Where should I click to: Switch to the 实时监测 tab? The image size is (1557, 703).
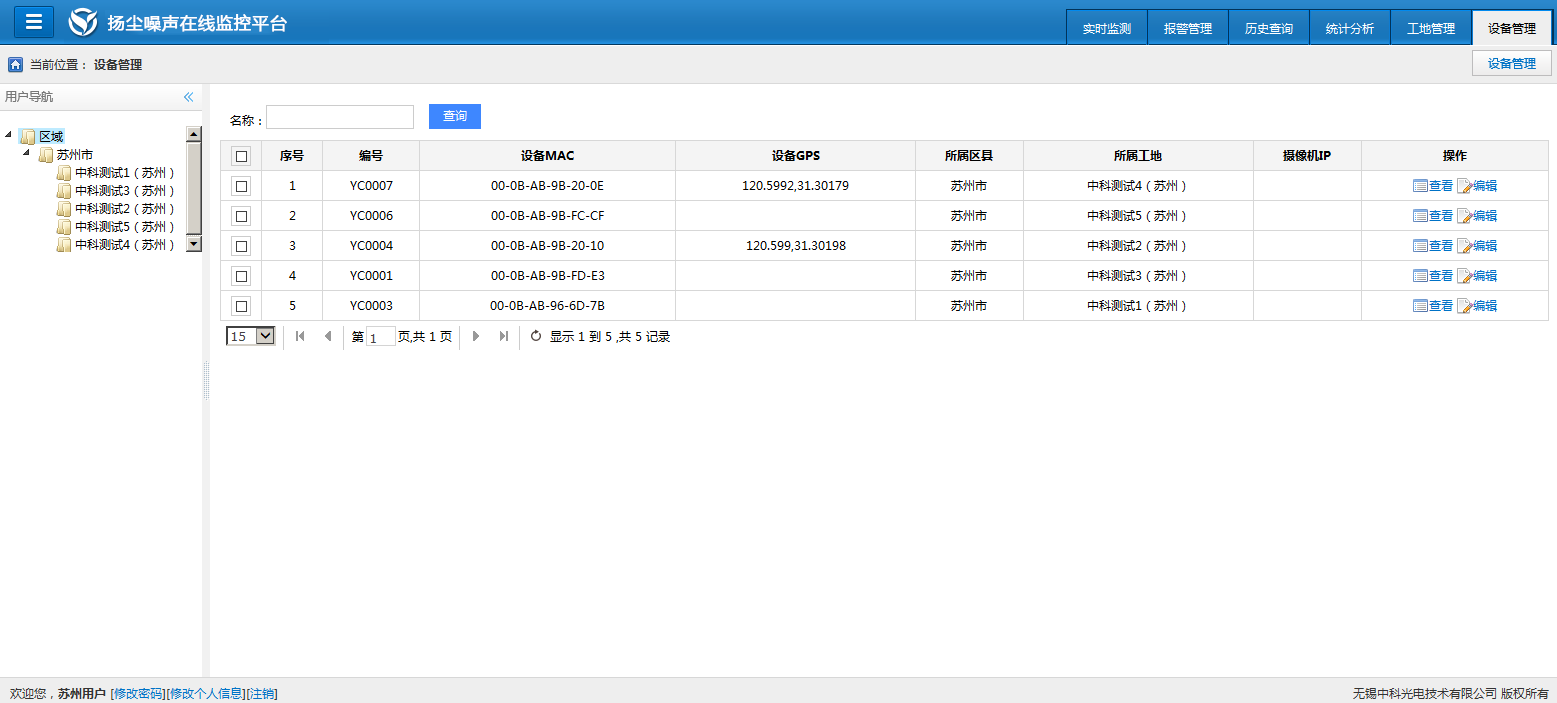point(1106,29)
